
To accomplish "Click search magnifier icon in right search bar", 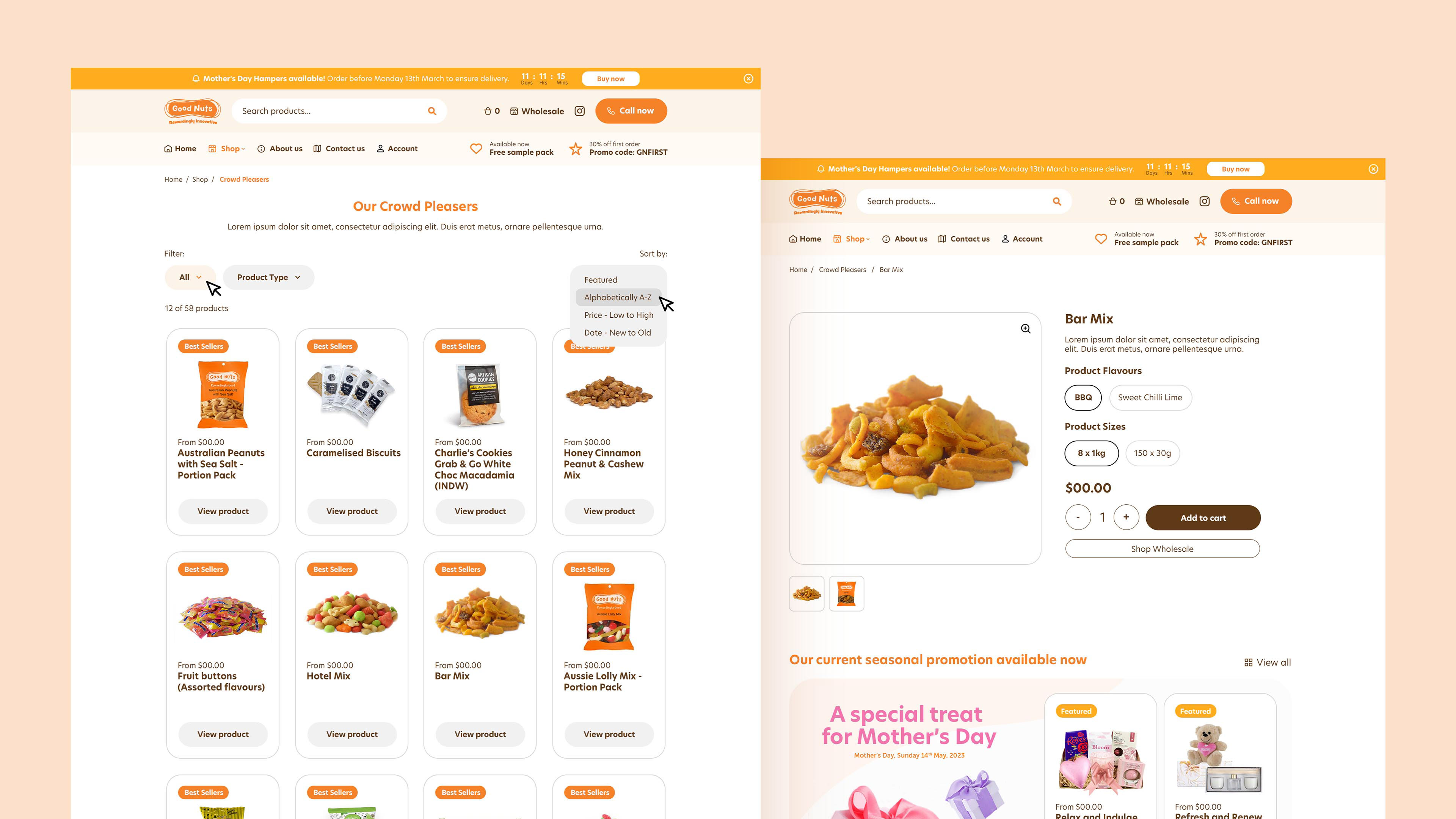I will pyautogui.click(x=1056, y=201).
